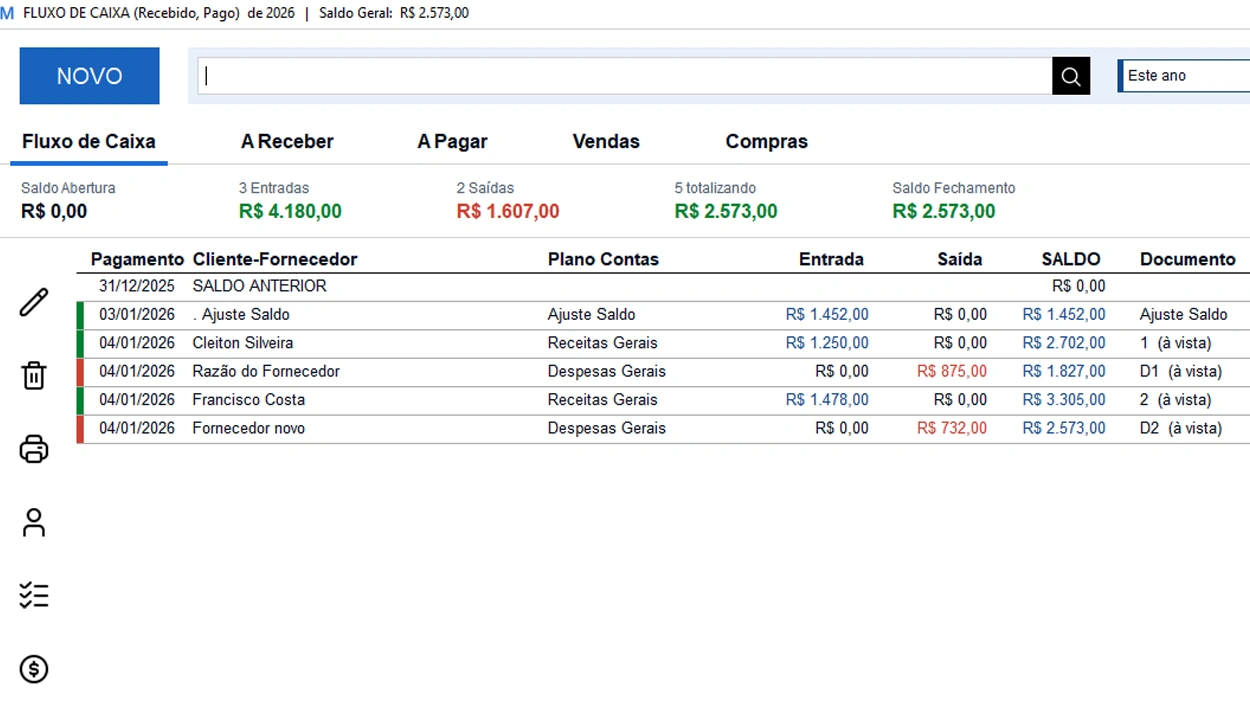Image resolution: width=1250 pixels, height=703 pixels.
Task: Click inside the search input field
Action: (620, 76)
